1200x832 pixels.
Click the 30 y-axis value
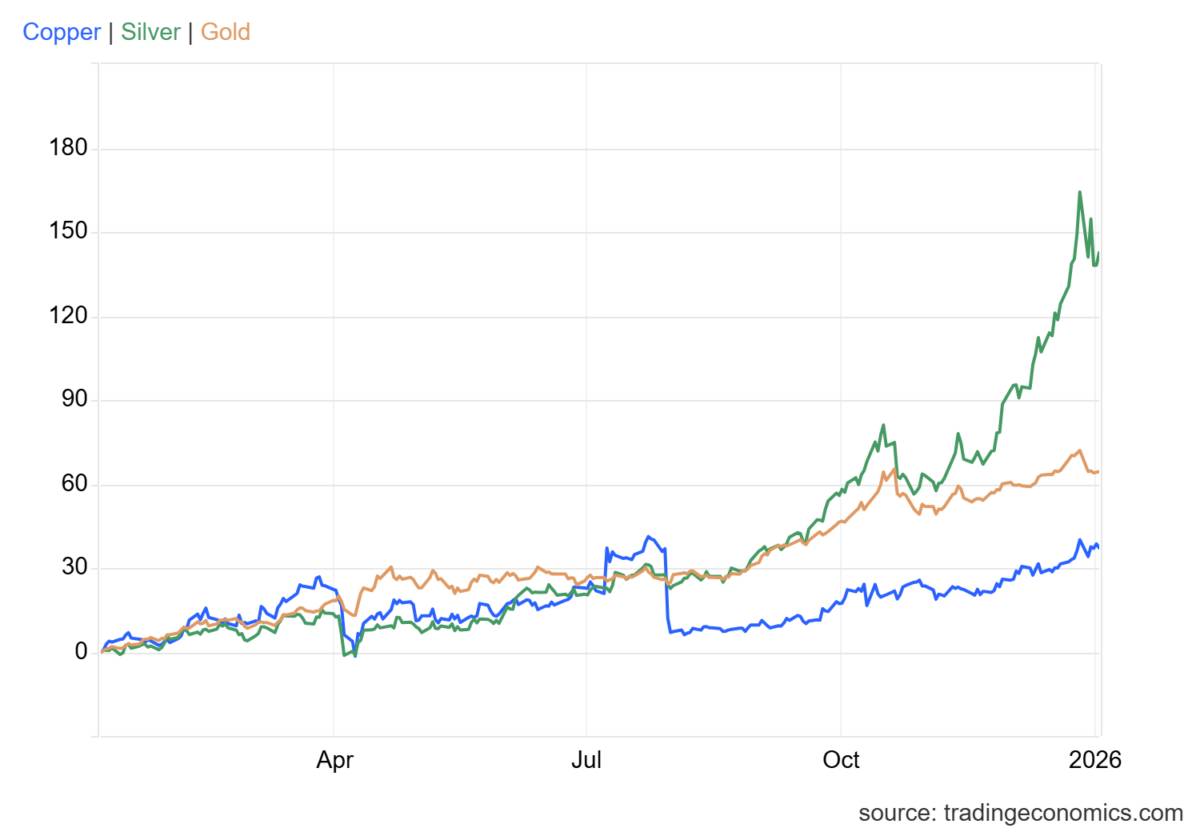tap(72, 569)
